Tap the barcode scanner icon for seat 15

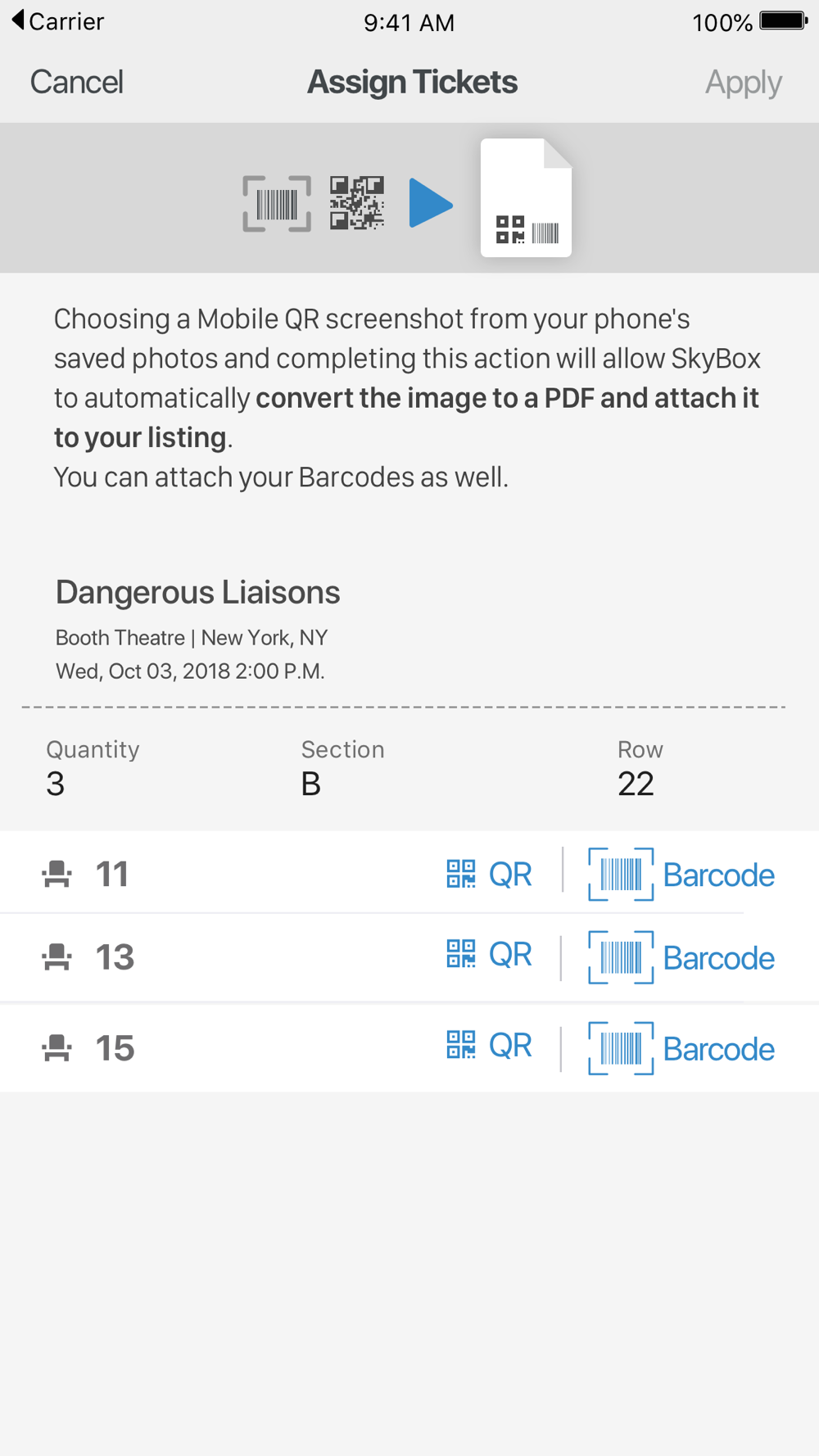(621, 1048)
